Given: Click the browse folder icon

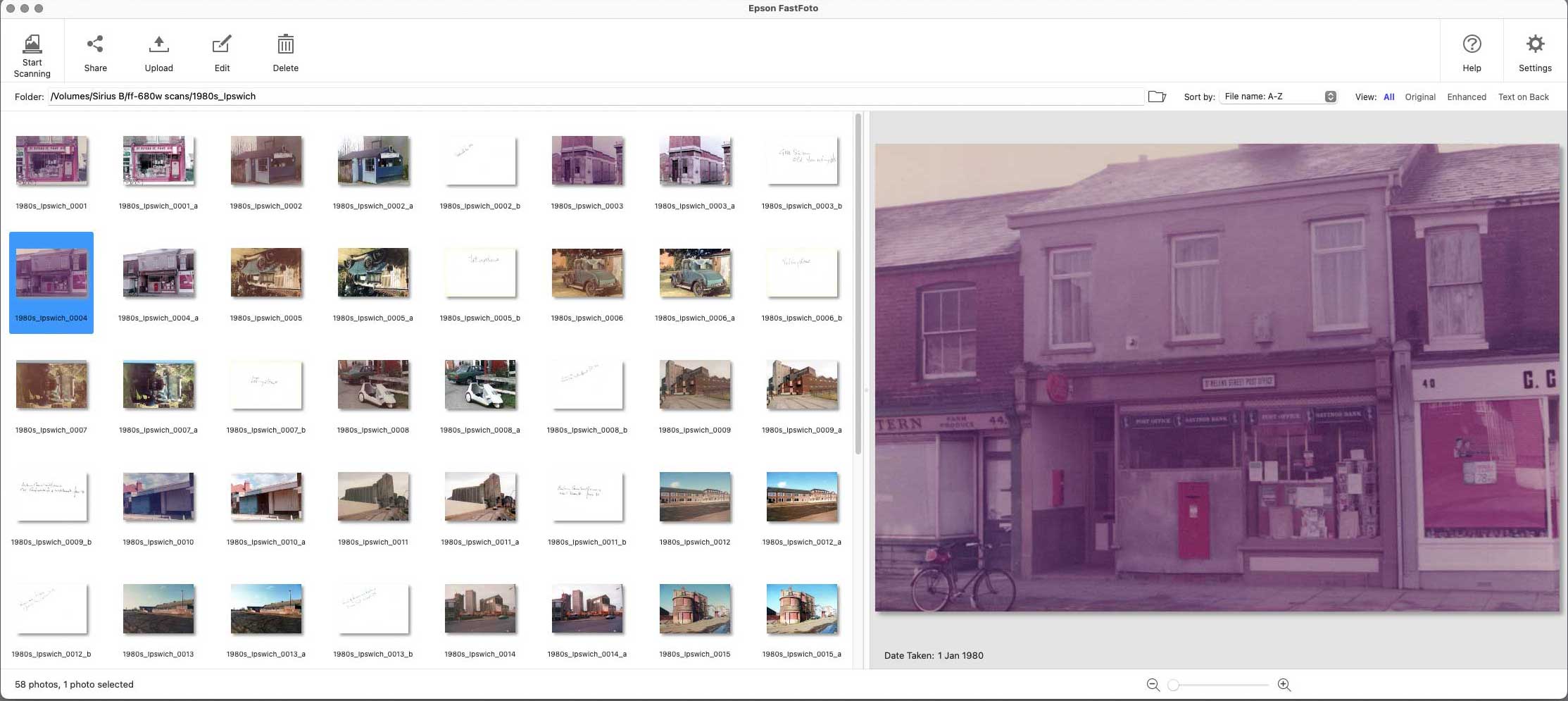Looking at the screenshot, I should coord(1157,97).
